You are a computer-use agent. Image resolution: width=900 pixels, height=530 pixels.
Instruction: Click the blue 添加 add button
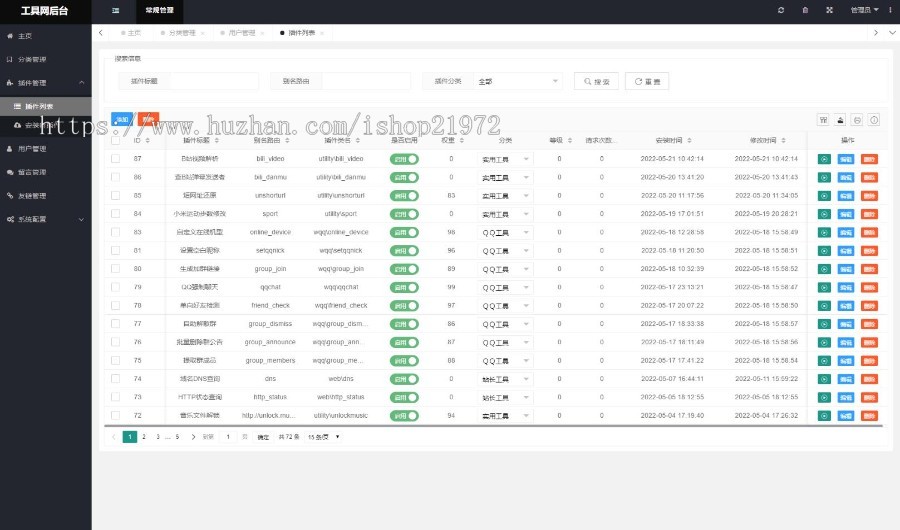coord(122,119)
